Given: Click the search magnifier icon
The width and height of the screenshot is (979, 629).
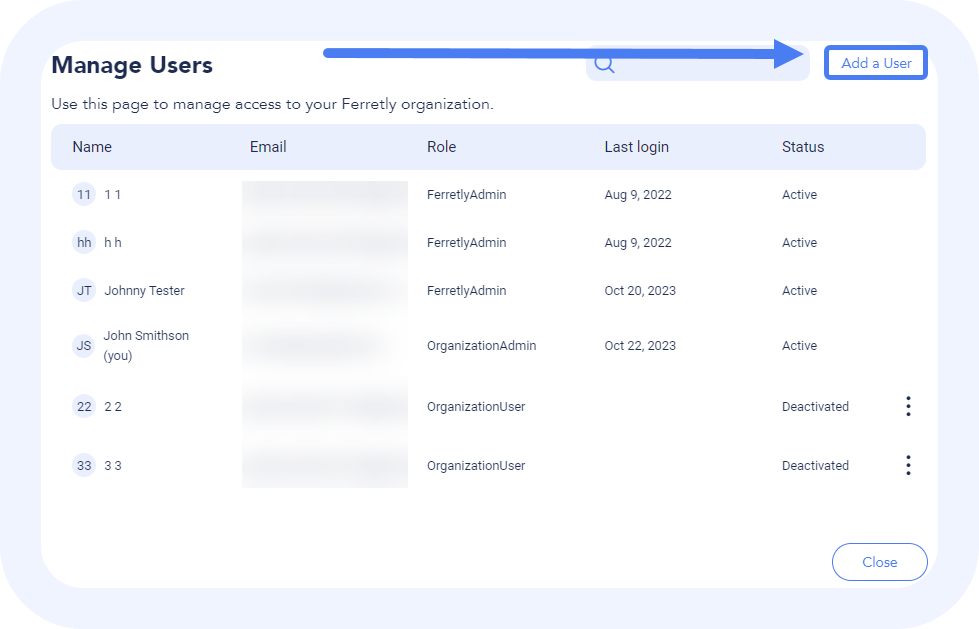Looking at the screenshot, I should pyautogui.click(x=604, y=65).
